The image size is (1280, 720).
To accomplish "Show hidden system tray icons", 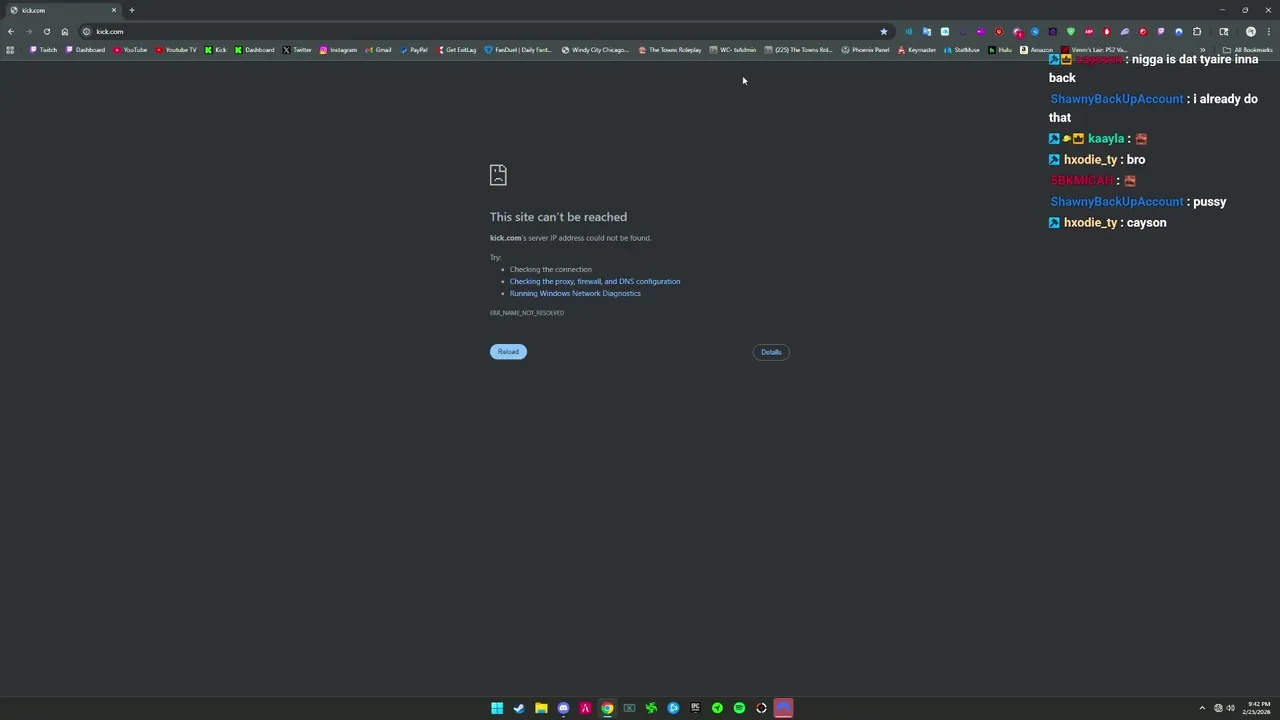I will [1202, 708].
